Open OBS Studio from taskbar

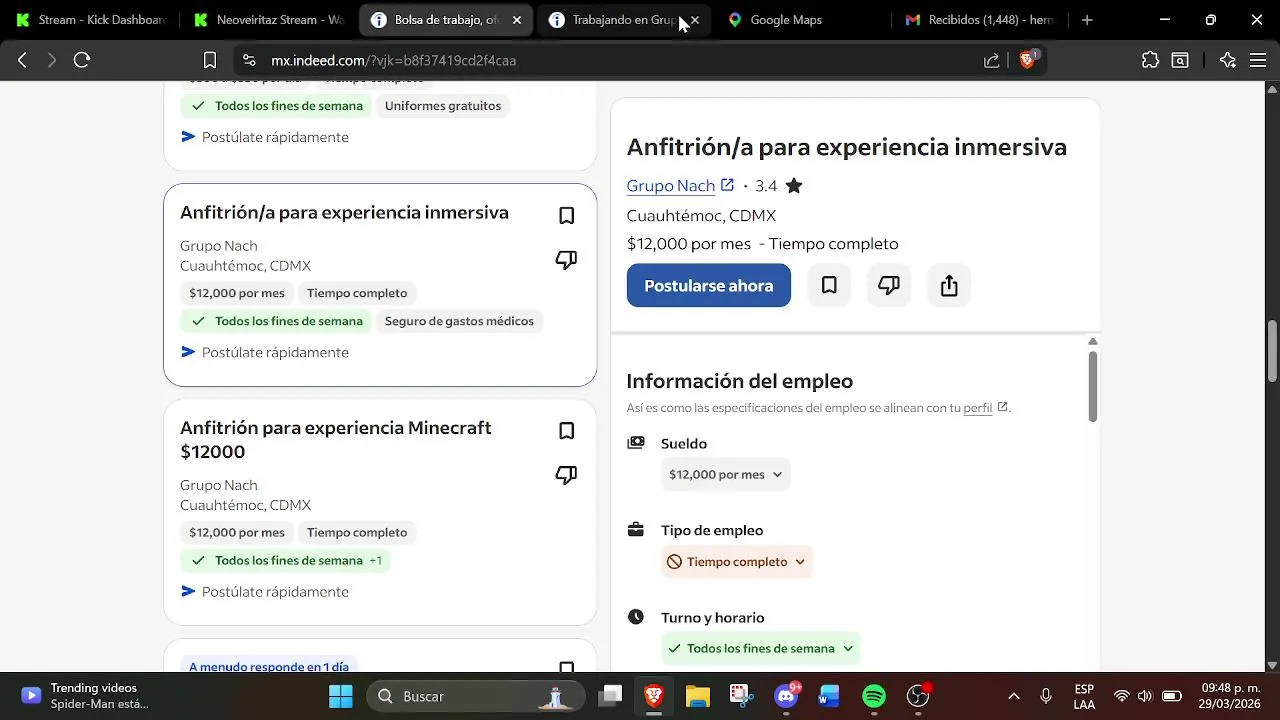pyautogui.click(x=918, y=696)
